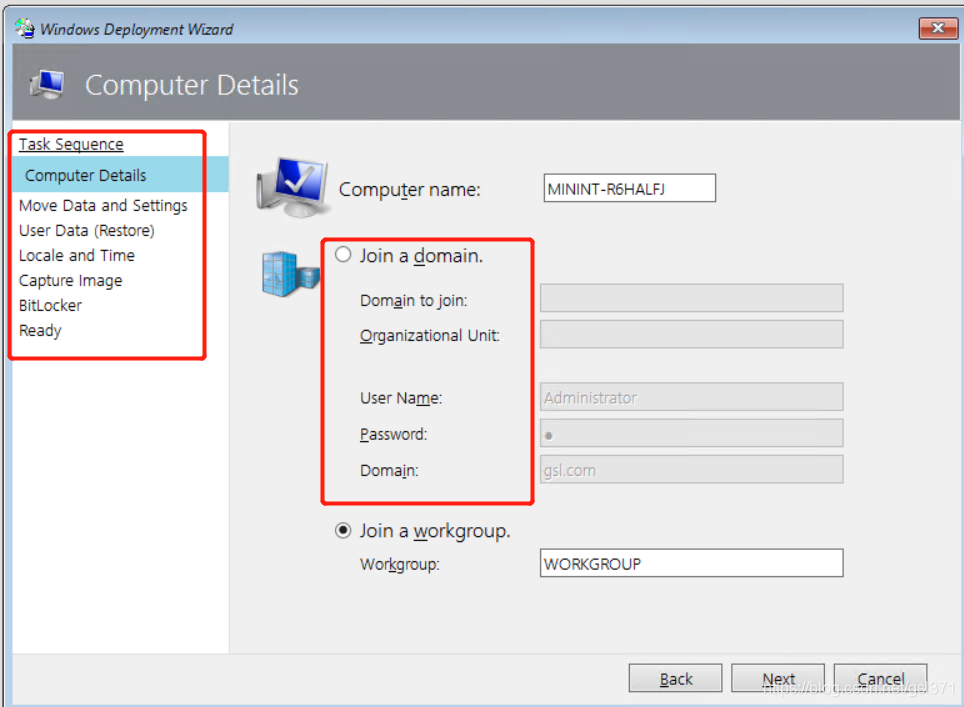Click the 'Domain to join:' label
Image resolution: width=964 pixels, height=707 pixels.
tap(414, 301)
